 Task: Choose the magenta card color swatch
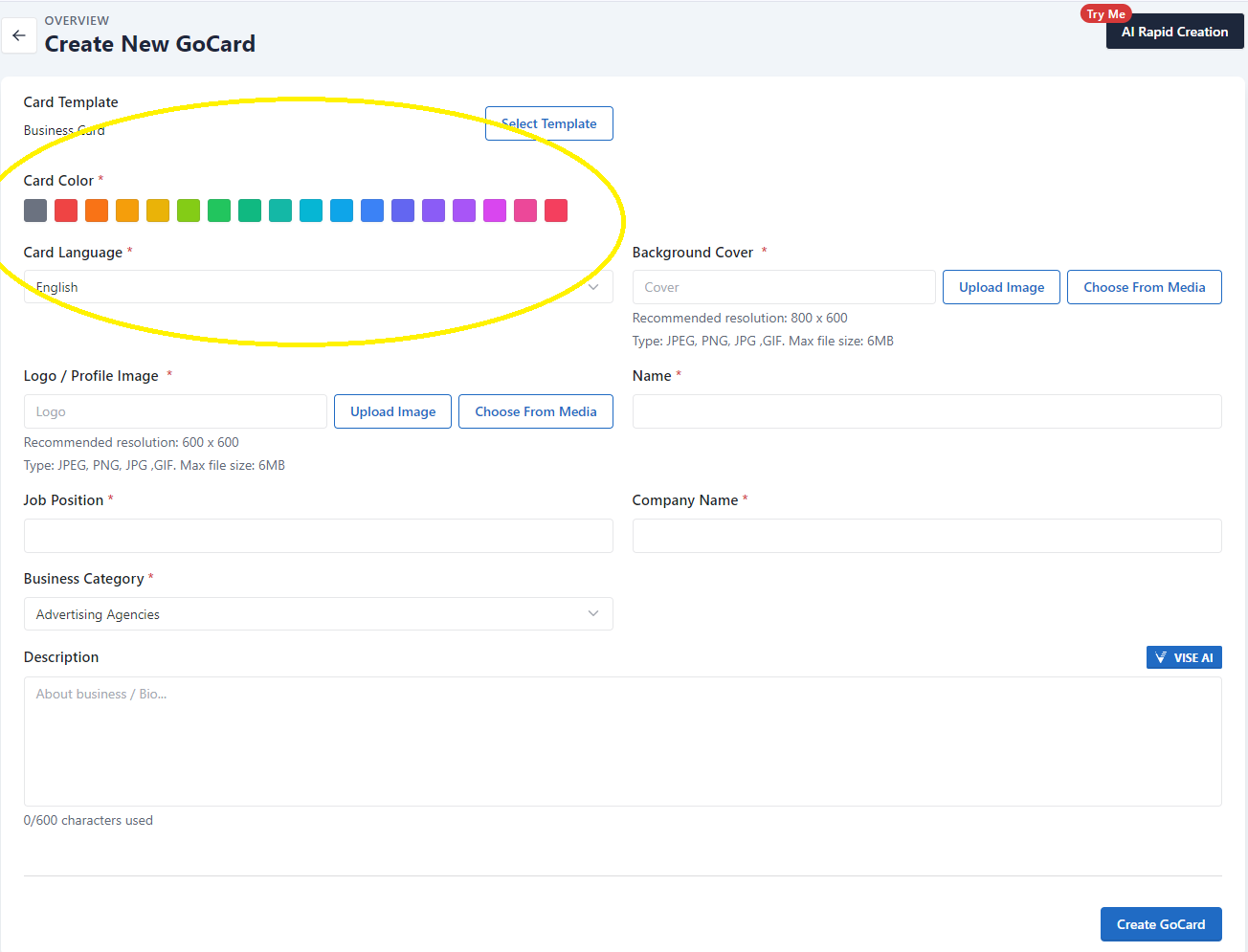click(x=495, y=210)
